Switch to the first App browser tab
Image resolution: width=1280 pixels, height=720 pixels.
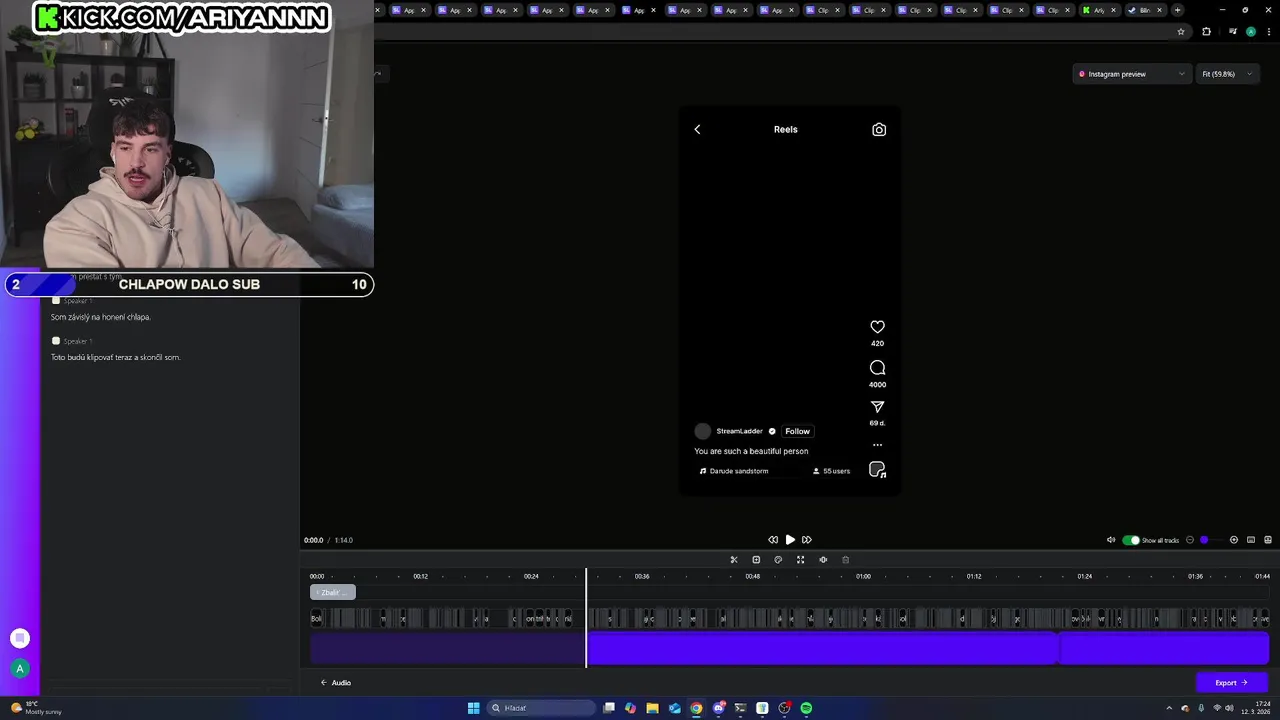point(410,10)
